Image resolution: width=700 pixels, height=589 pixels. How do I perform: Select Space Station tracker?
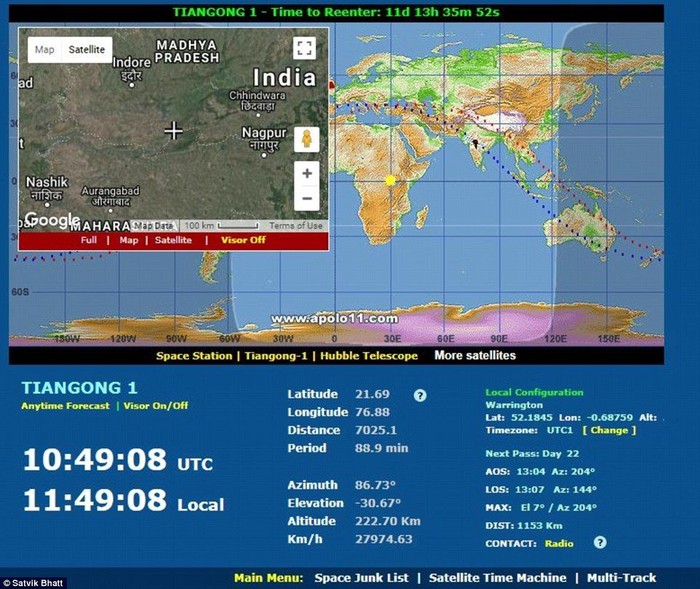point(194,356)
